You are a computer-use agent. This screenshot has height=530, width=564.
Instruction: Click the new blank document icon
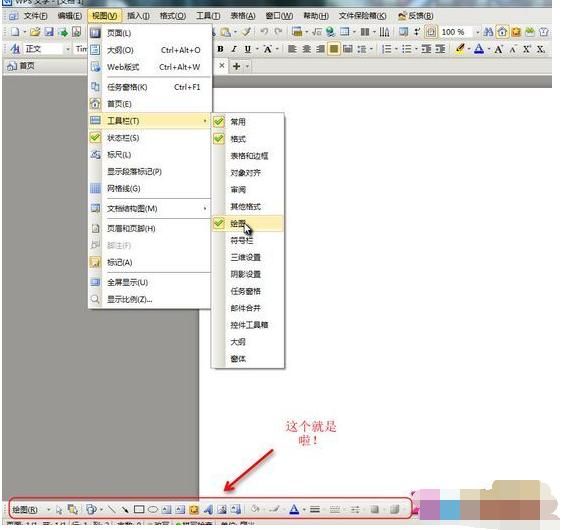(x=15, y=32)
